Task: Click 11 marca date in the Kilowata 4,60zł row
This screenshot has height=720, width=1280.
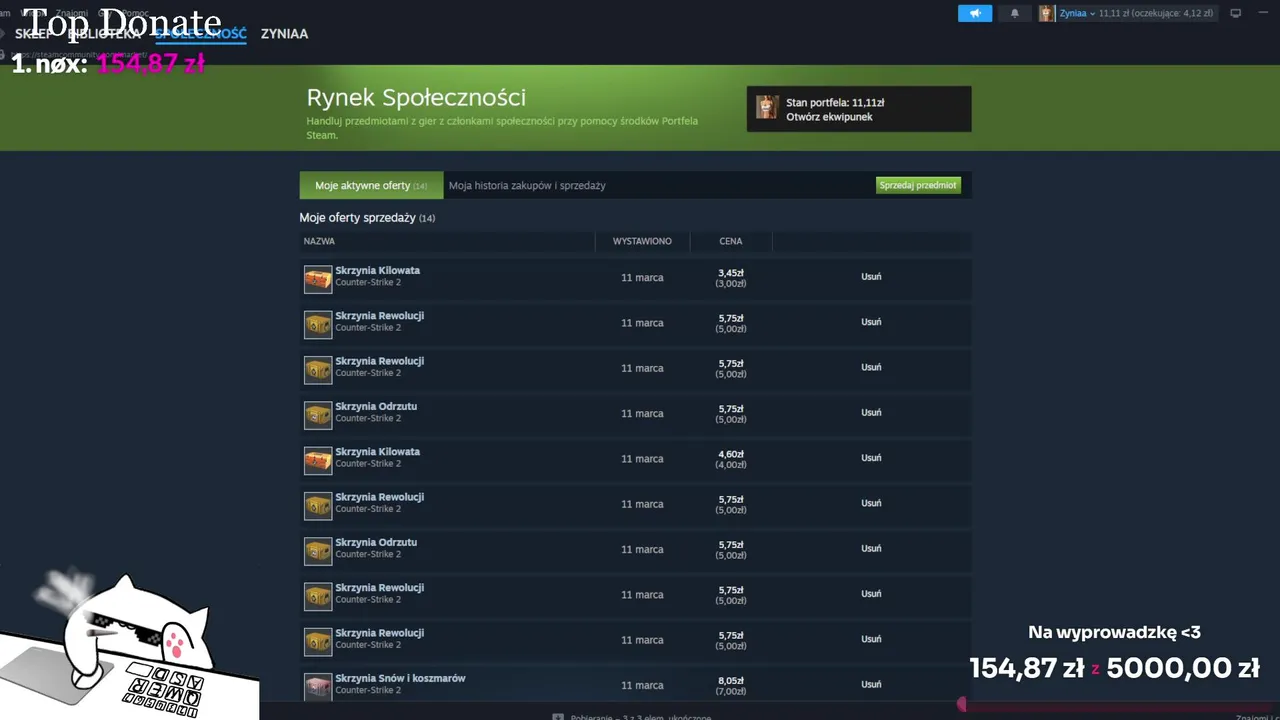Action: click(642, 459)
